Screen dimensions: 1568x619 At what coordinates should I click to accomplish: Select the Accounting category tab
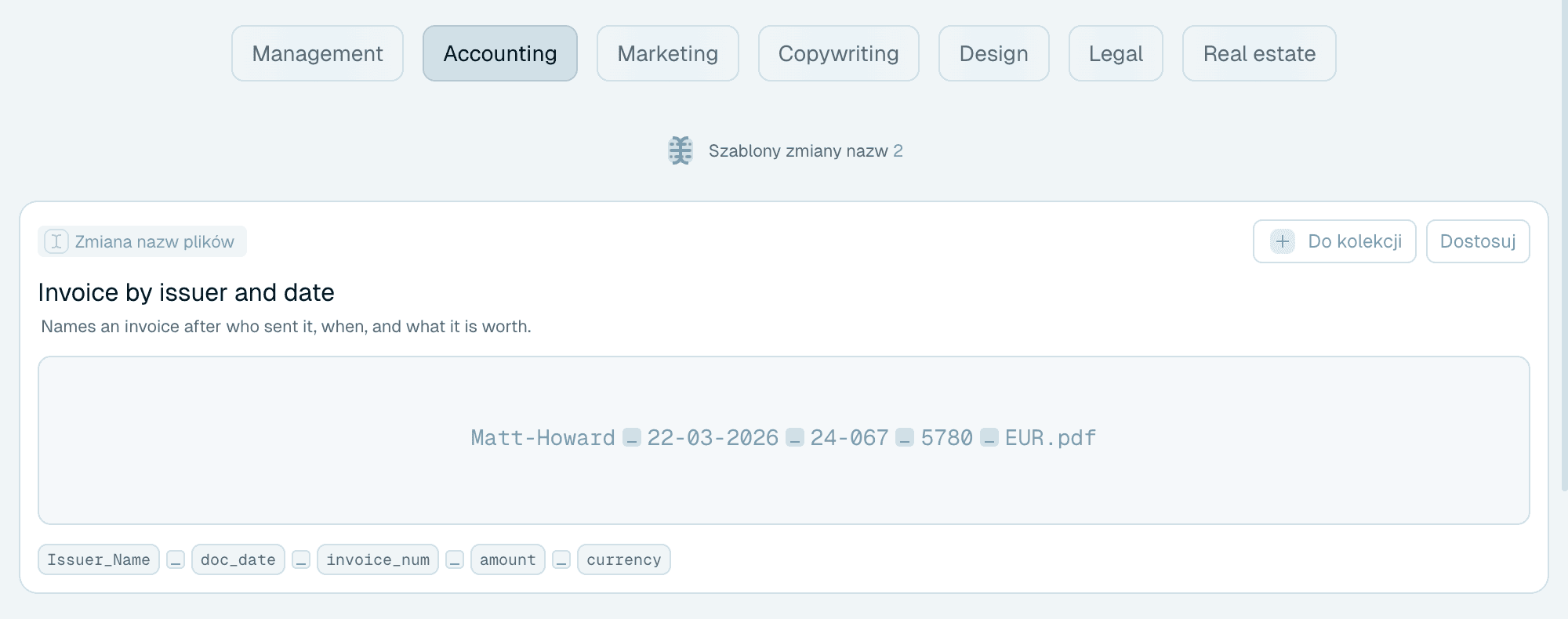500,53
